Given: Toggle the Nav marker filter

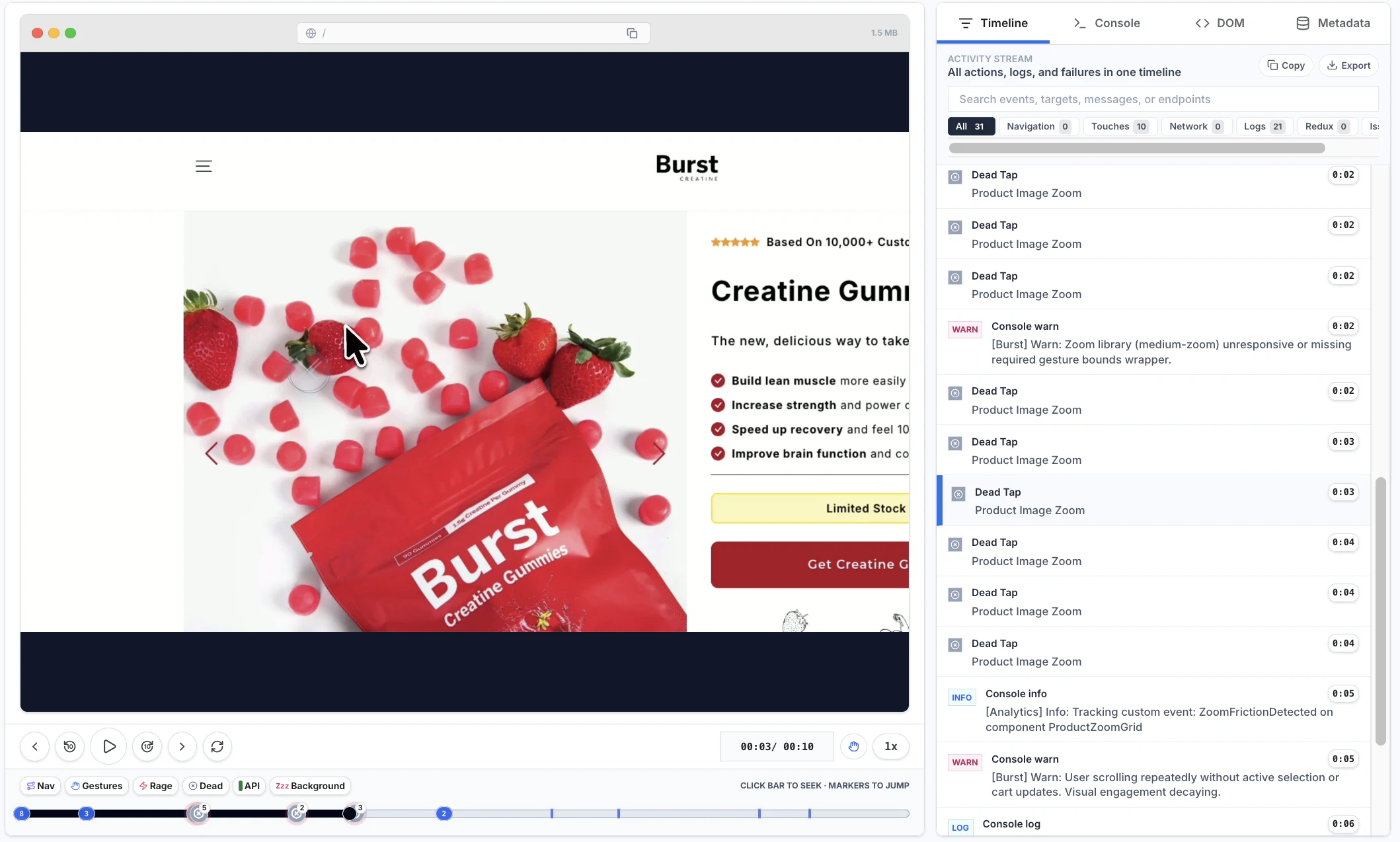Looking at the screenshot, I should pyautogui.click(x=40, y=786).
